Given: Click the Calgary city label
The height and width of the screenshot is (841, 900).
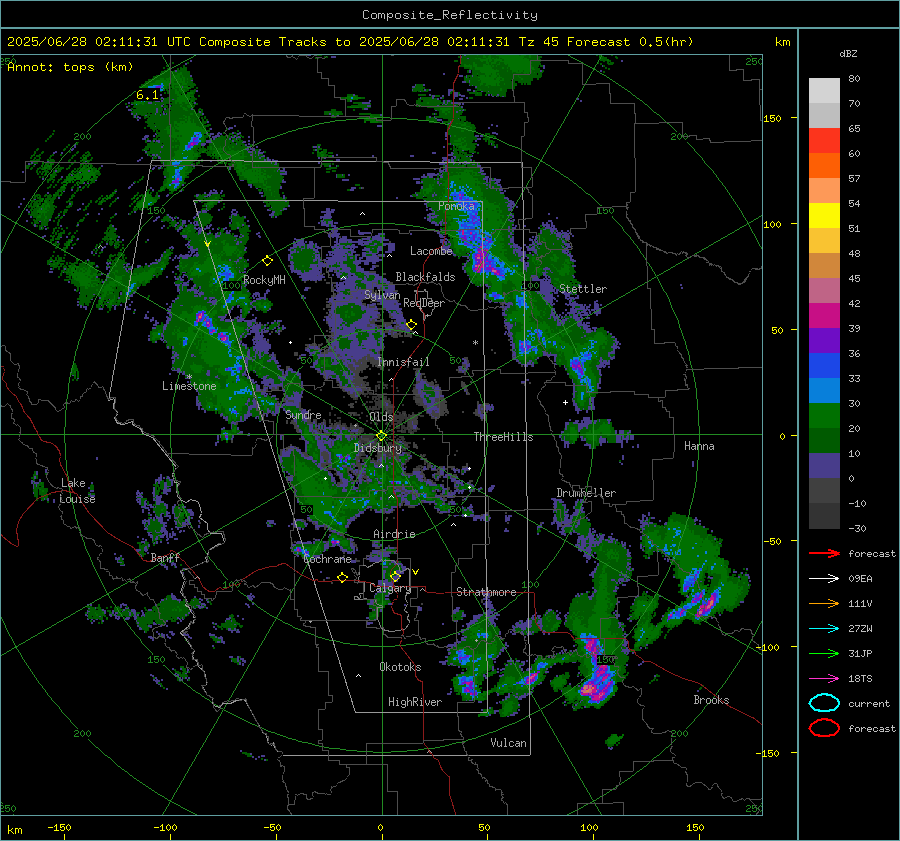Looking at the screenshot, I should pyautogui.click(x=390, y=588).
